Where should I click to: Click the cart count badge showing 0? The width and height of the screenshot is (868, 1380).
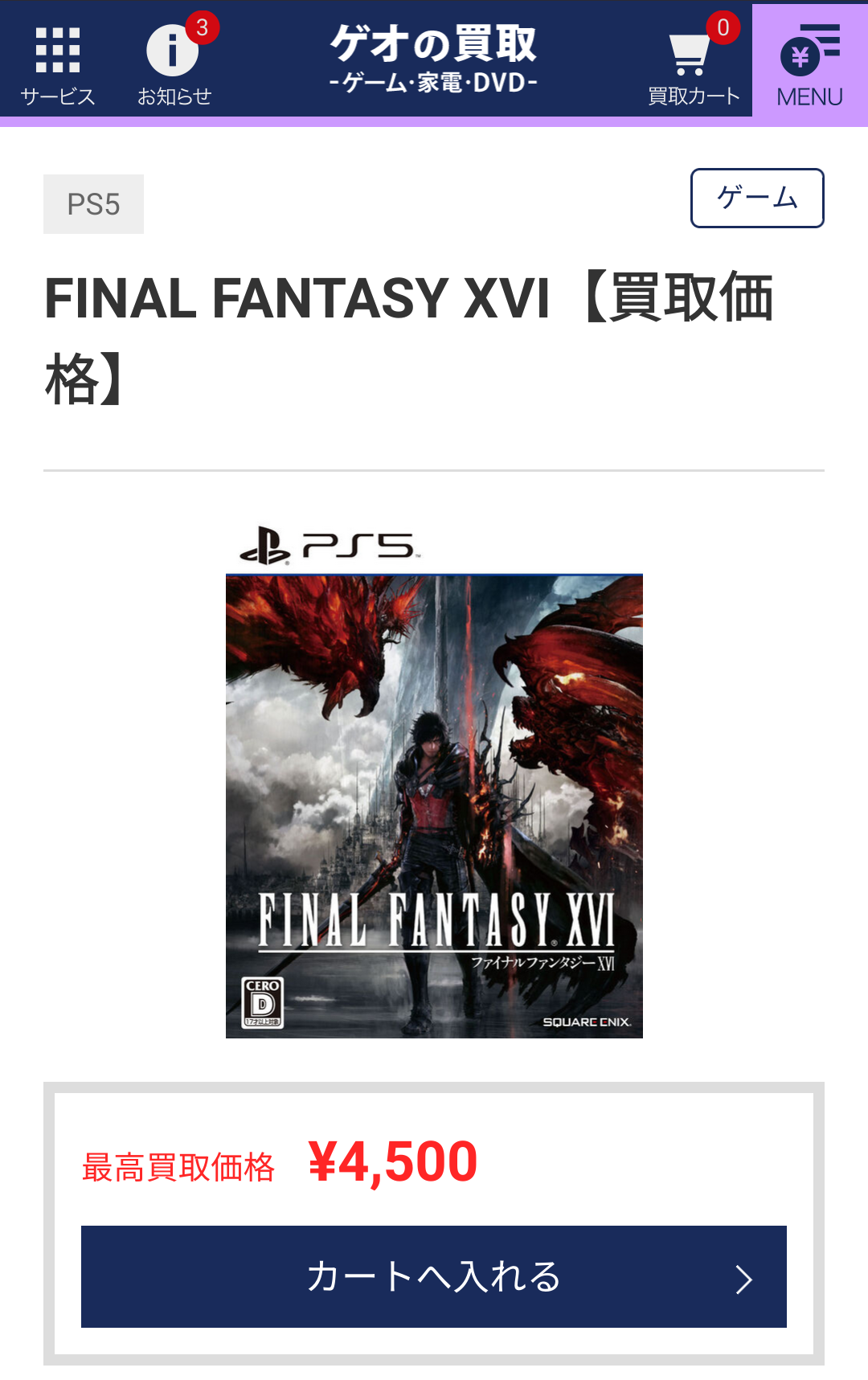(723, 28)
